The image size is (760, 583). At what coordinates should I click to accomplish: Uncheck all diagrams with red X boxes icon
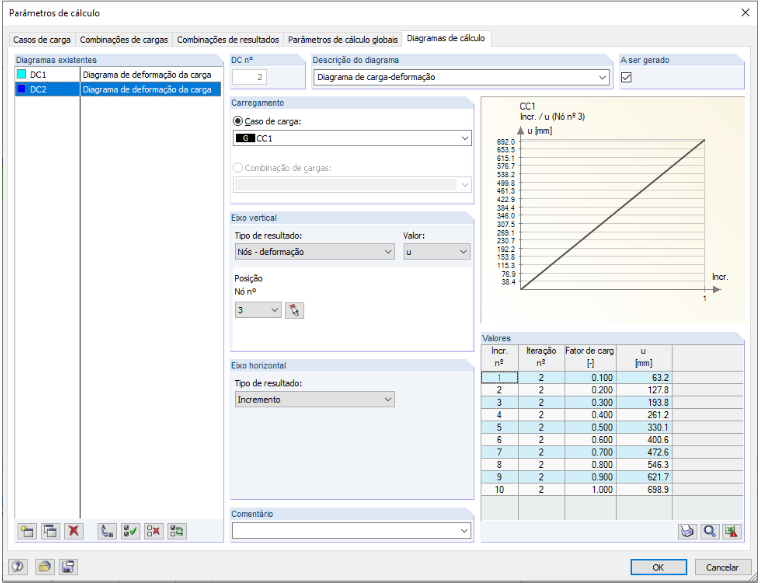click(154, 532)
